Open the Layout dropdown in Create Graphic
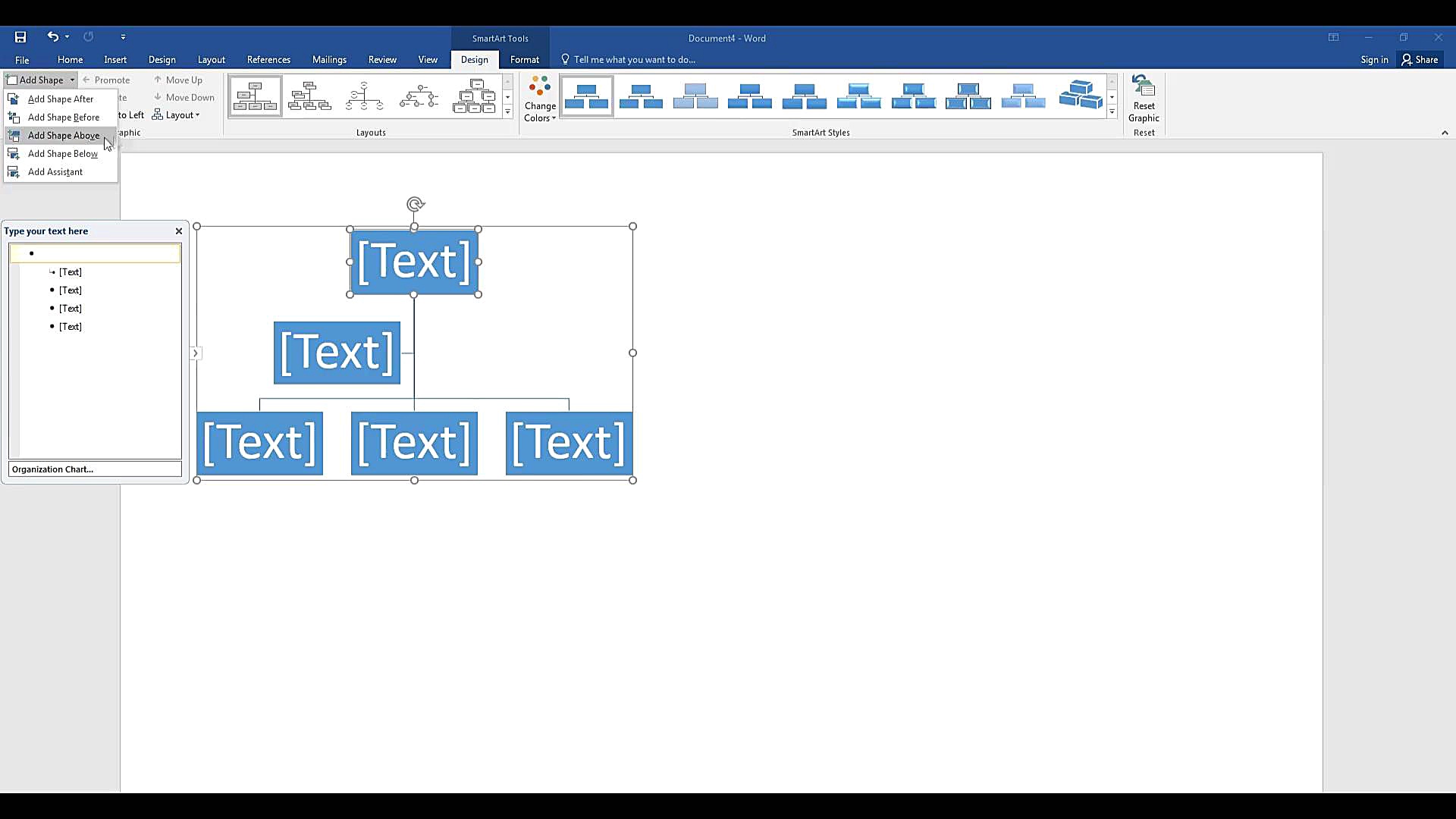This screenshot has height=819, width=1456. point(176,115)
